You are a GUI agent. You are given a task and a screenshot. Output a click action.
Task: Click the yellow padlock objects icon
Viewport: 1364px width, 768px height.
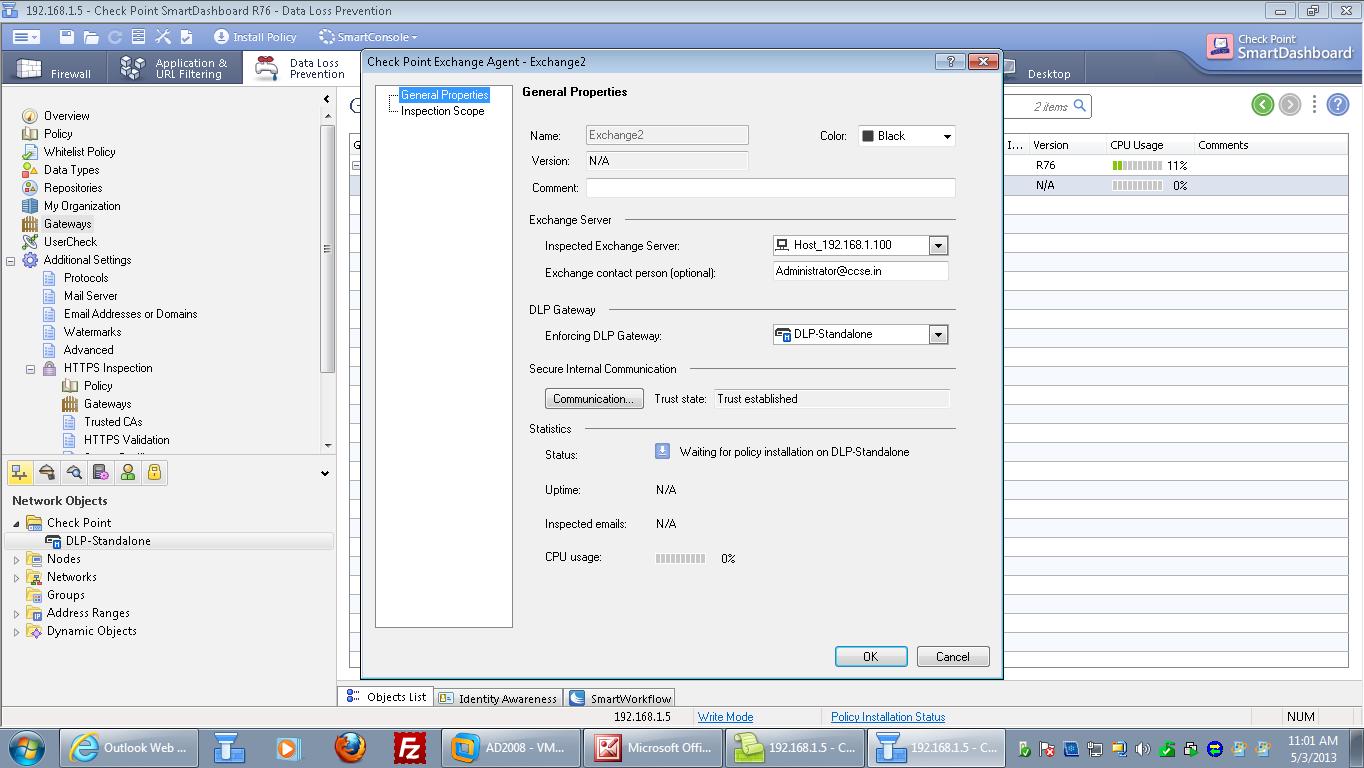click(x=155, y=473)
